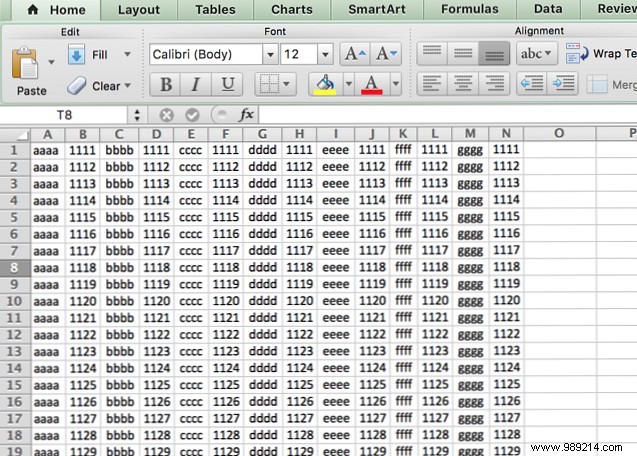This screenshot has height=456, width=637.
Task: Click the formula bar input field
Action: tap(448, 115)
